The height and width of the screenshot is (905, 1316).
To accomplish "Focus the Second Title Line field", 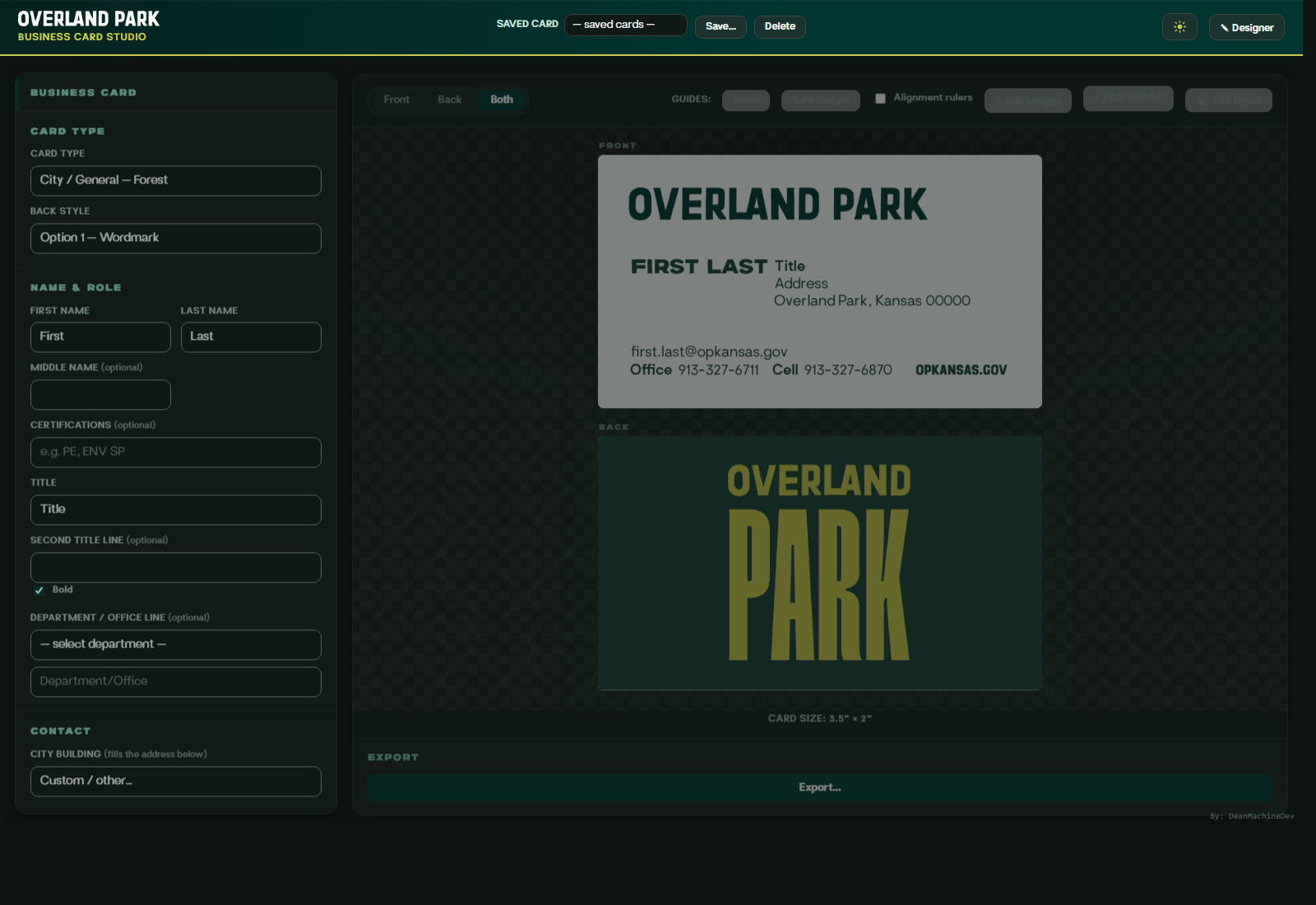I will [176, 568].
